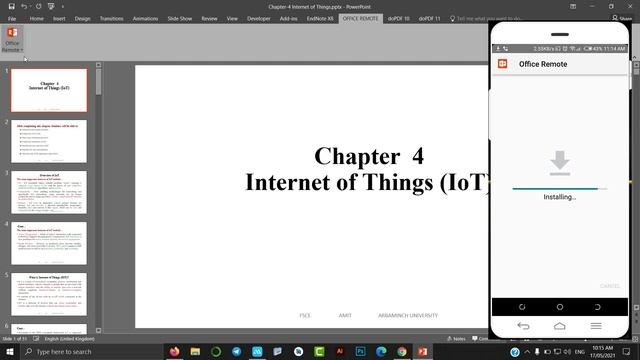Open Ribbon Display Options in title bar
The image size is (640, 360).
(573, 7)
